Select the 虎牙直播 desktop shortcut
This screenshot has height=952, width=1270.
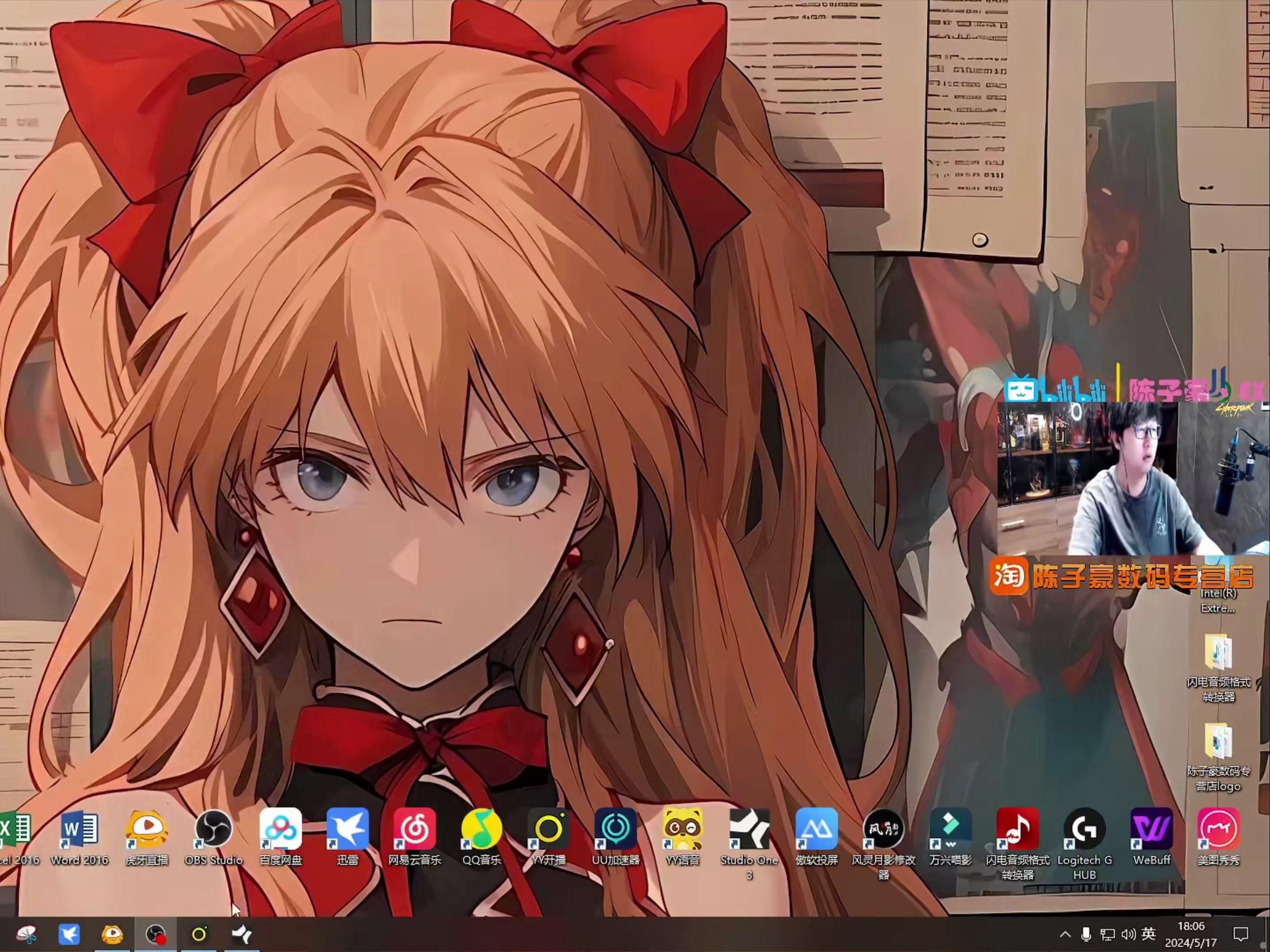[146, 837]
